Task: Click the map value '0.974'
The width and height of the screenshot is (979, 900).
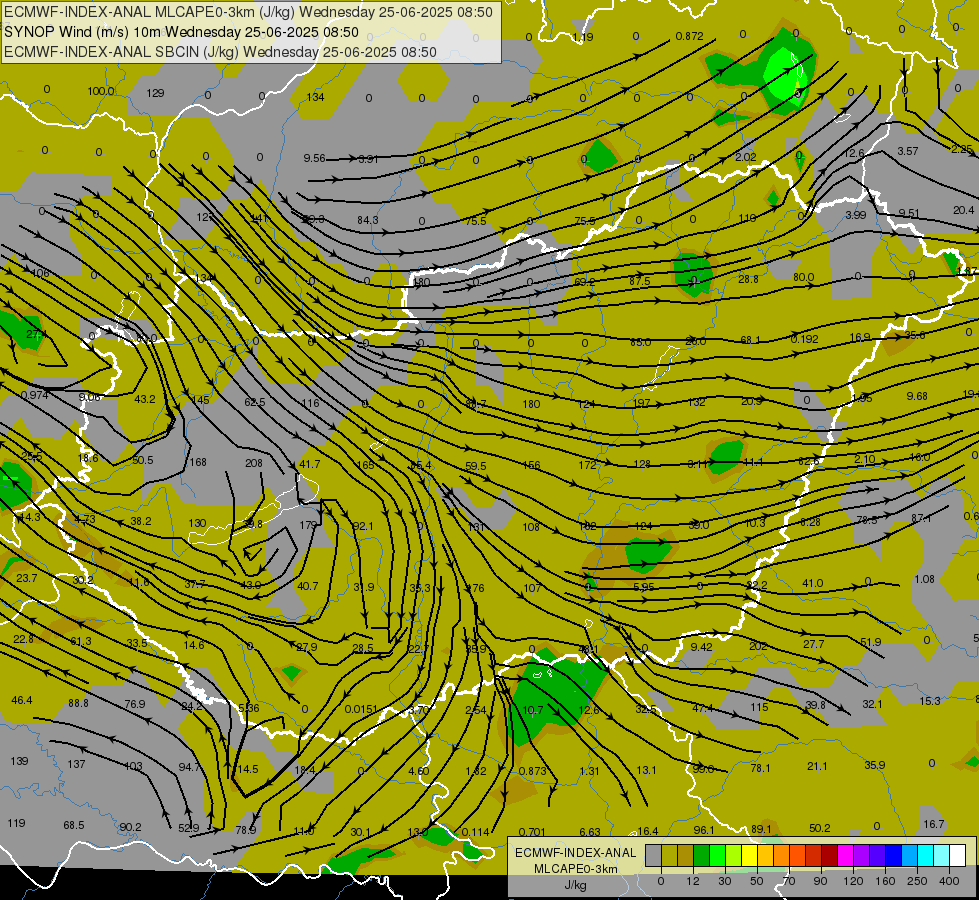Action: pos(34,395)
